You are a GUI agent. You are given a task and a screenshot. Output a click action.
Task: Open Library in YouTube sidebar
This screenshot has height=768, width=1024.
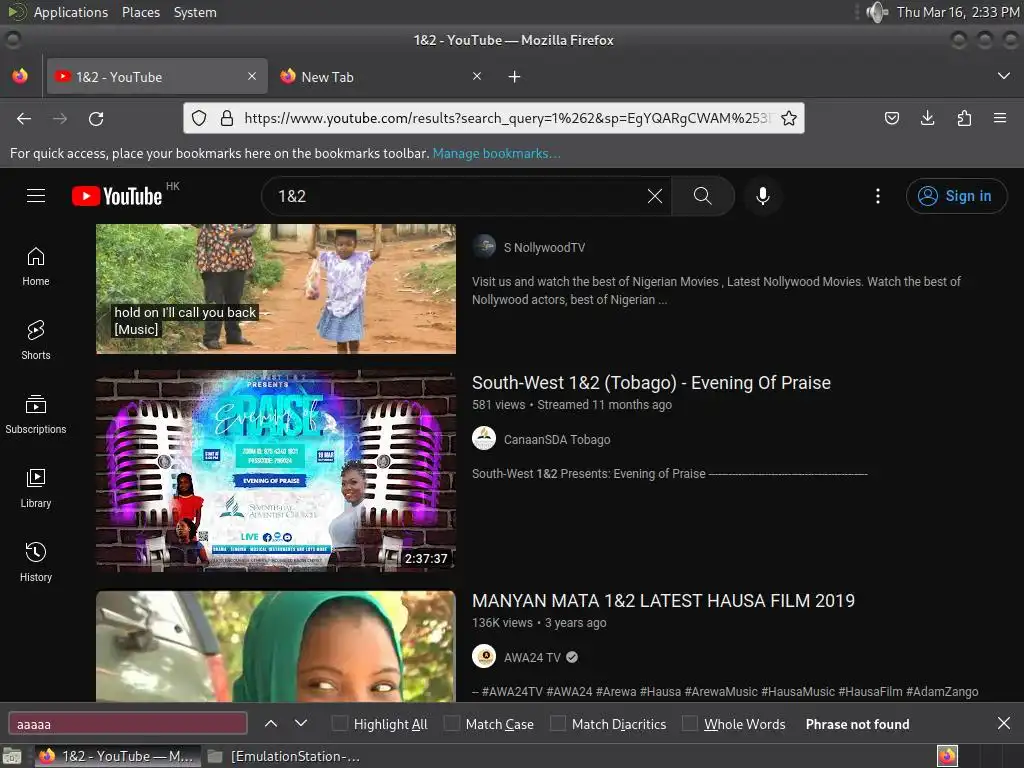click(36, 489)
